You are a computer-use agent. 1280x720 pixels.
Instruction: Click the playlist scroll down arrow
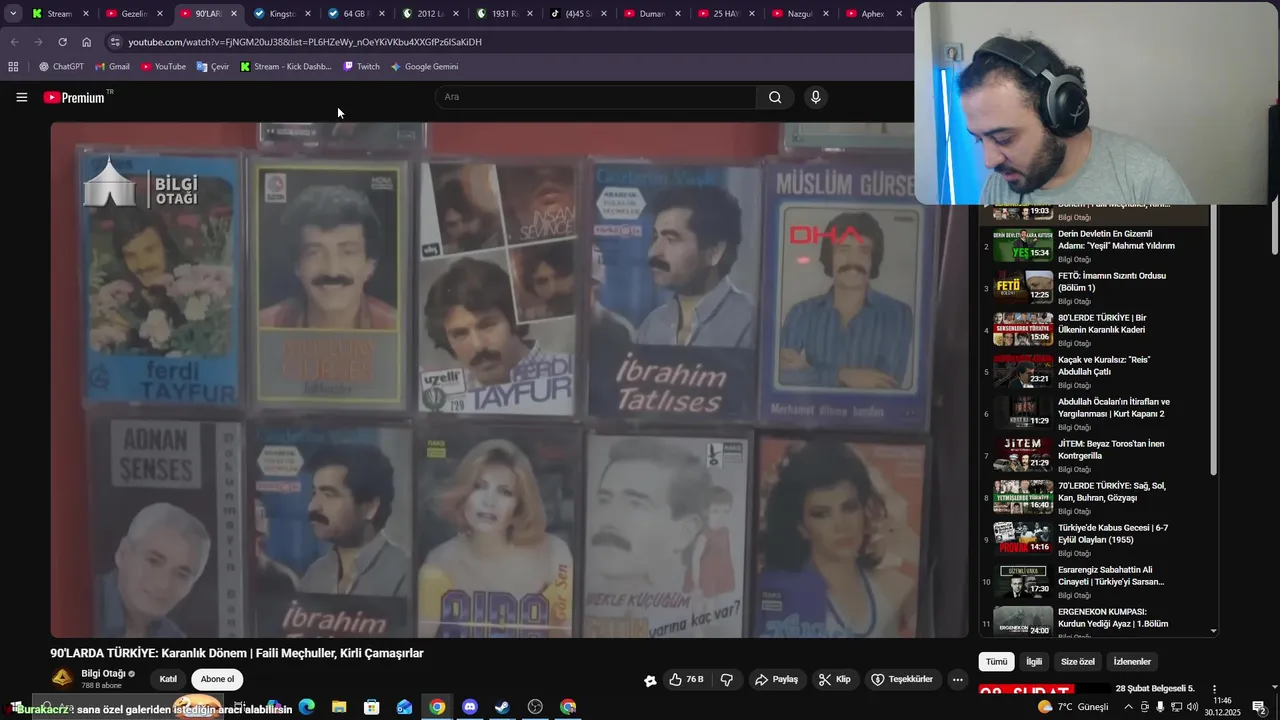[1214, 631]
